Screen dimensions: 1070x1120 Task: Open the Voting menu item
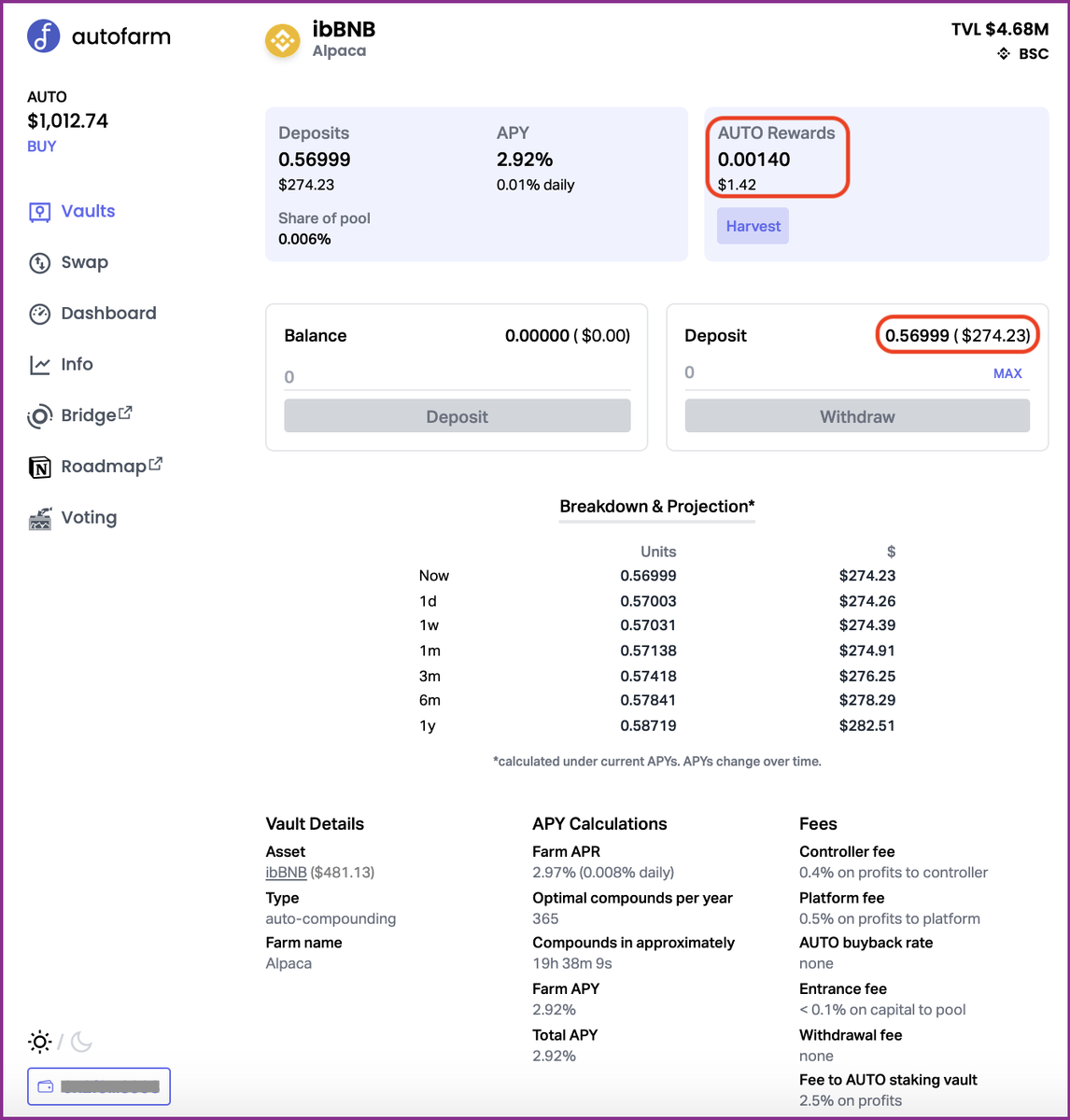(x=89, y=518)
